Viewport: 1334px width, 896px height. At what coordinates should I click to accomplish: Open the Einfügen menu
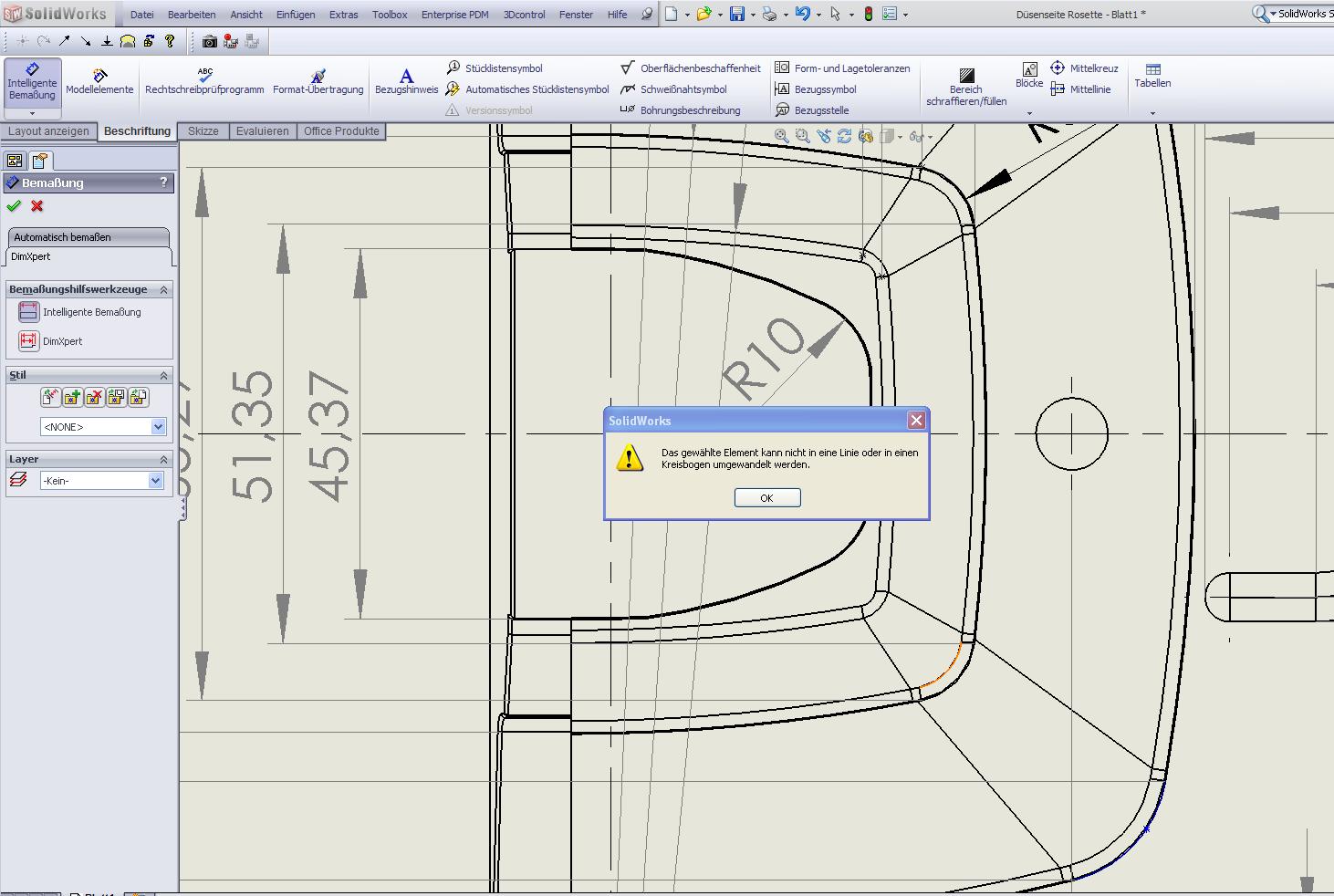[x=296, y=15]
